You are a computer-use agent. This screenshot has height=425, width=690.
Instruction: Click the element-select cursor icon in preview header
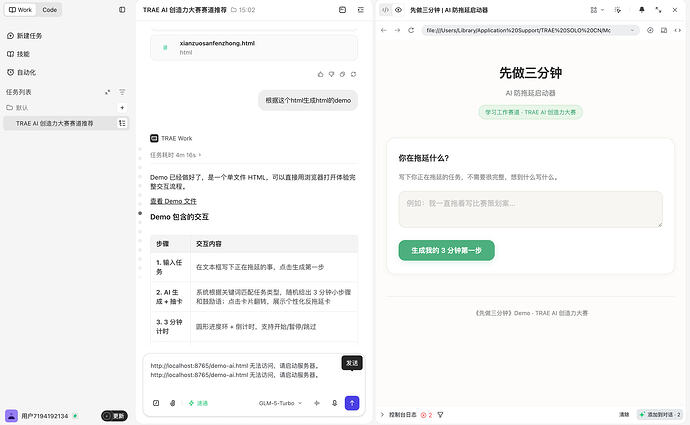[x=618, y=10]
